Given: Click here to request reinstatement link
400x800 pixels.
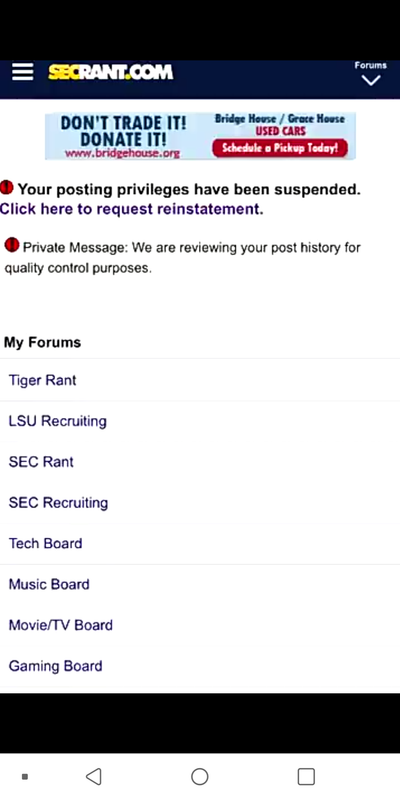Looking at the screenshot, I should [x=132, y=209].
